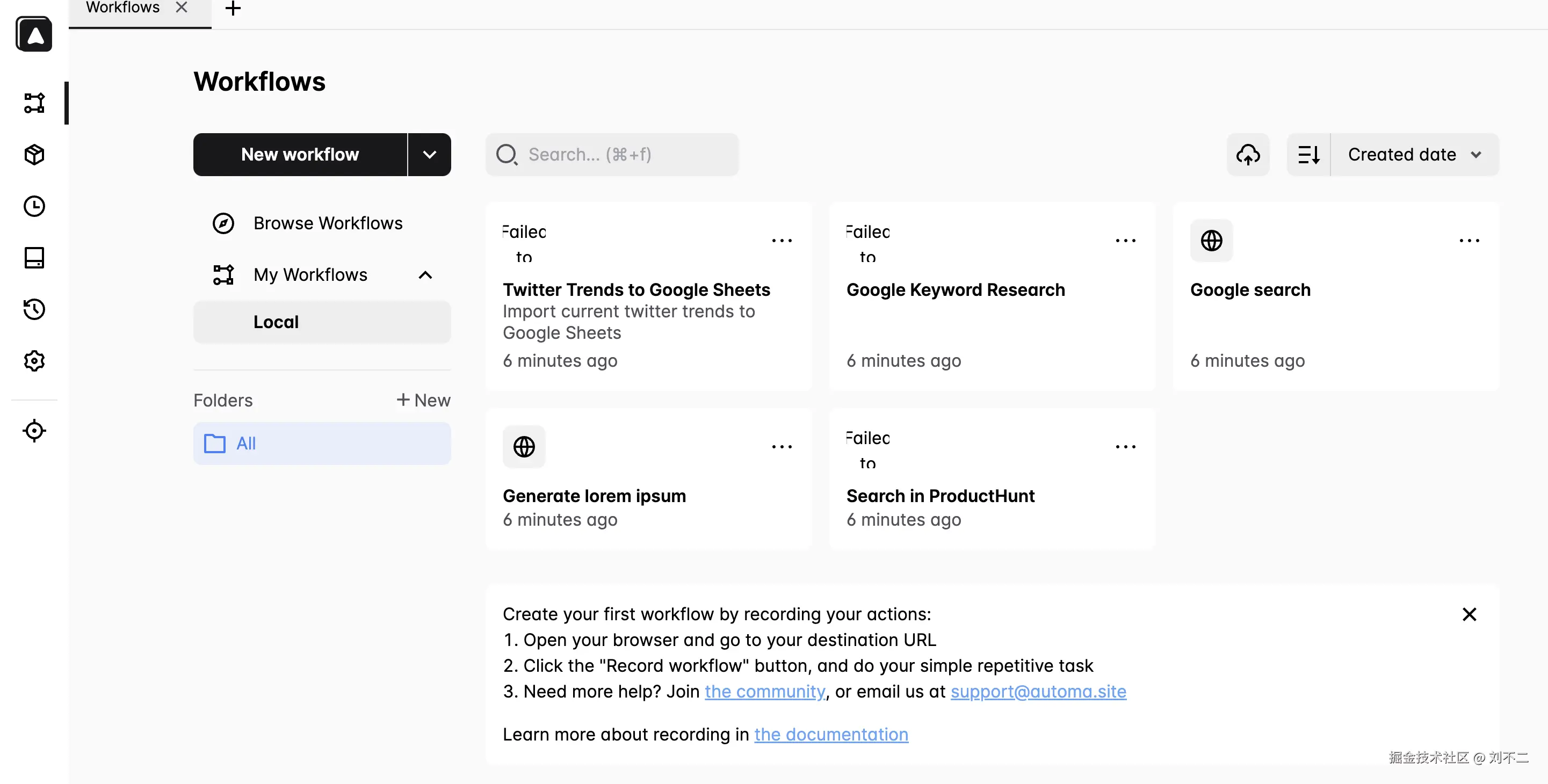Dismiss the recording instructions panel

pos(1469,614)
